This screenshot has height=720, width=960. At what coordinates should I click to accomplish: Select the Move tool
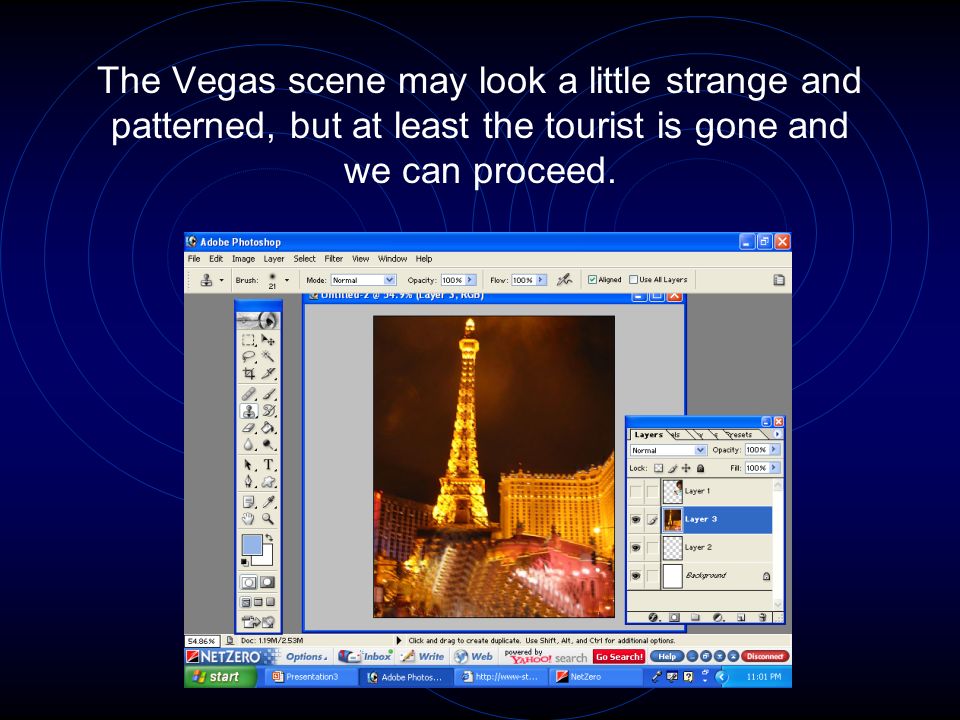268,340
